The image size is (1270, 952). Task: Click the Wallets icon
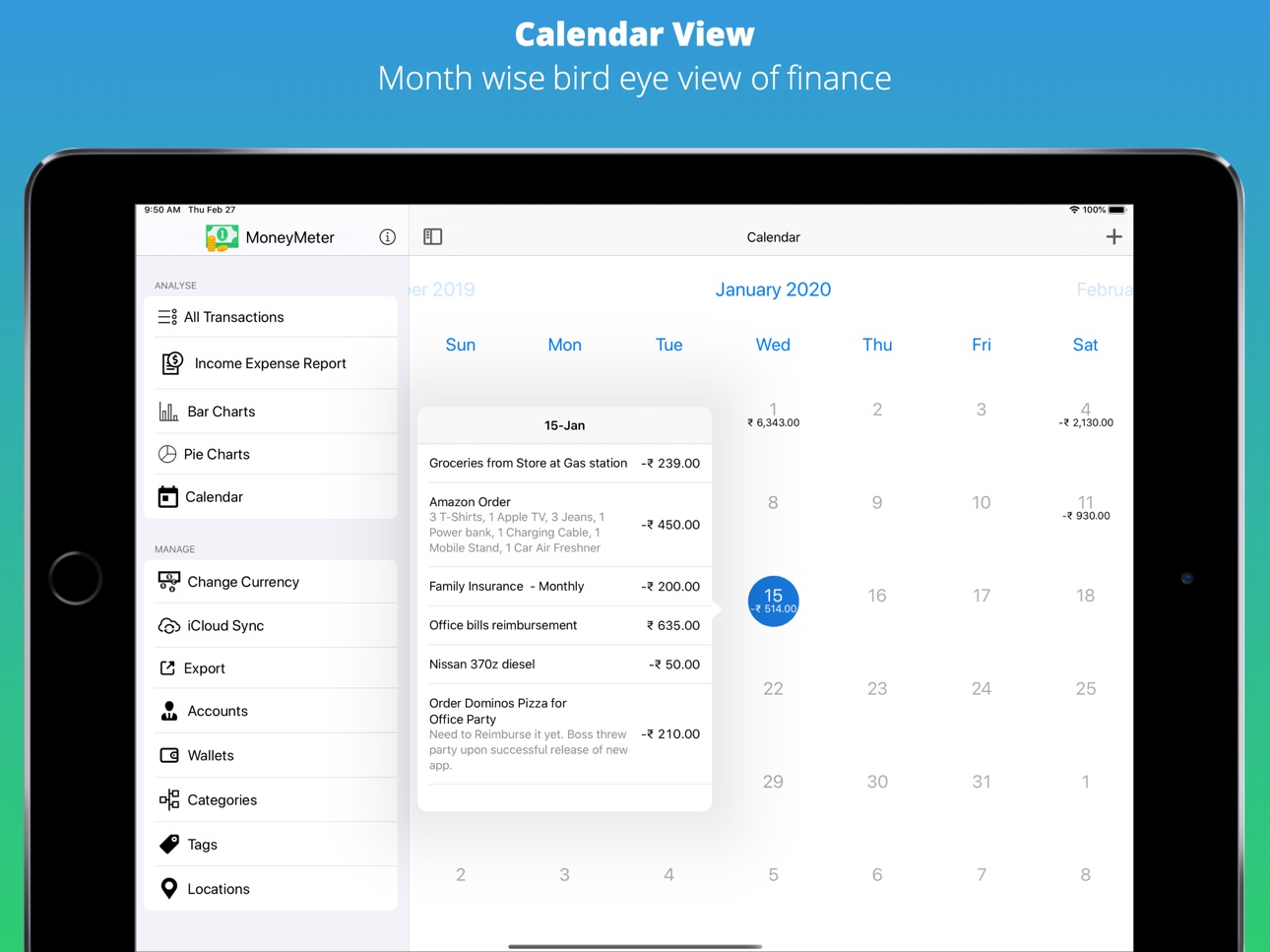click(168, 755)
